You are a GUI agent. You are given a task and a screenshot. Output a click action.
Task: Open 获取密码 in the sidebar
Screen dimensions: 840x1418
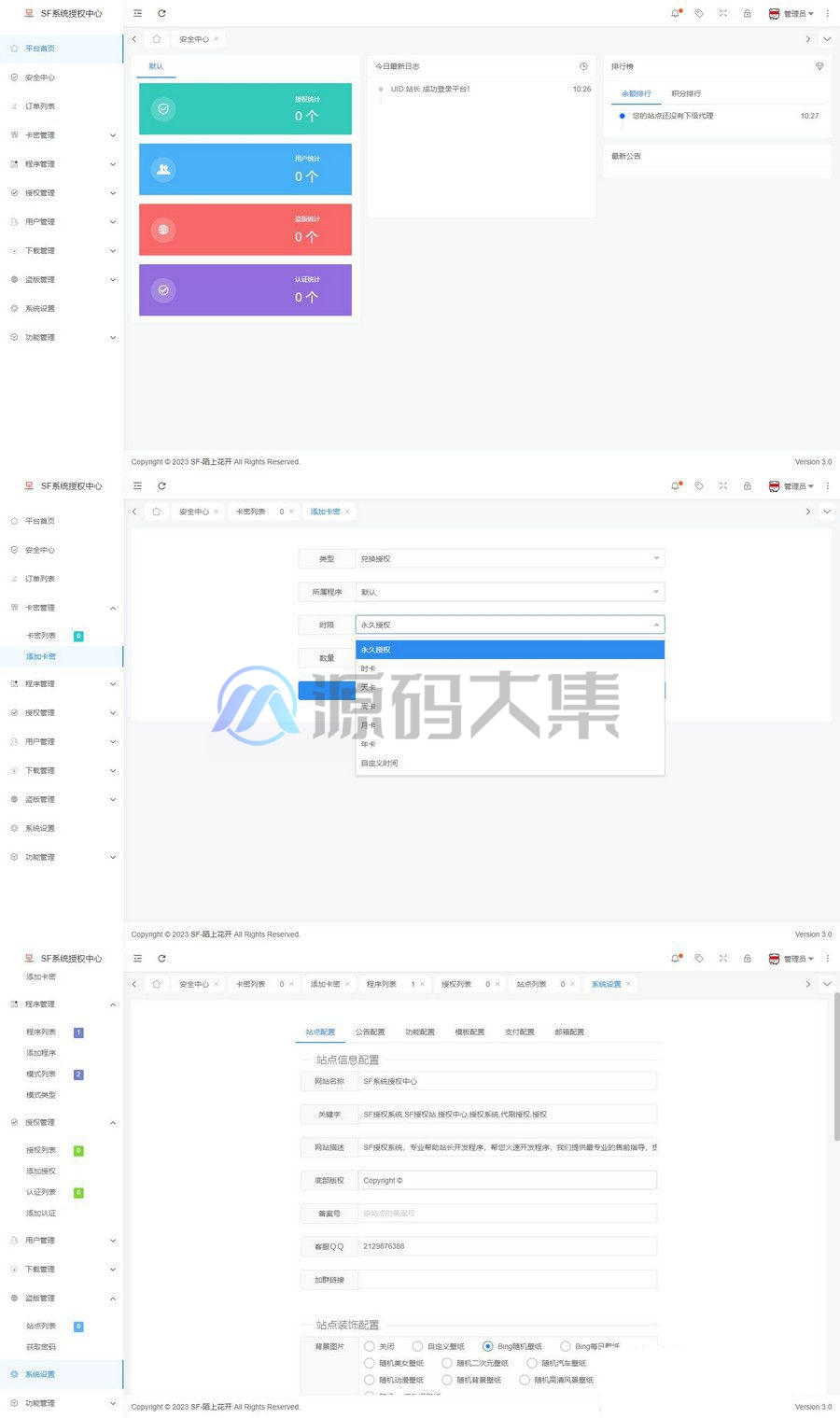41,1347
